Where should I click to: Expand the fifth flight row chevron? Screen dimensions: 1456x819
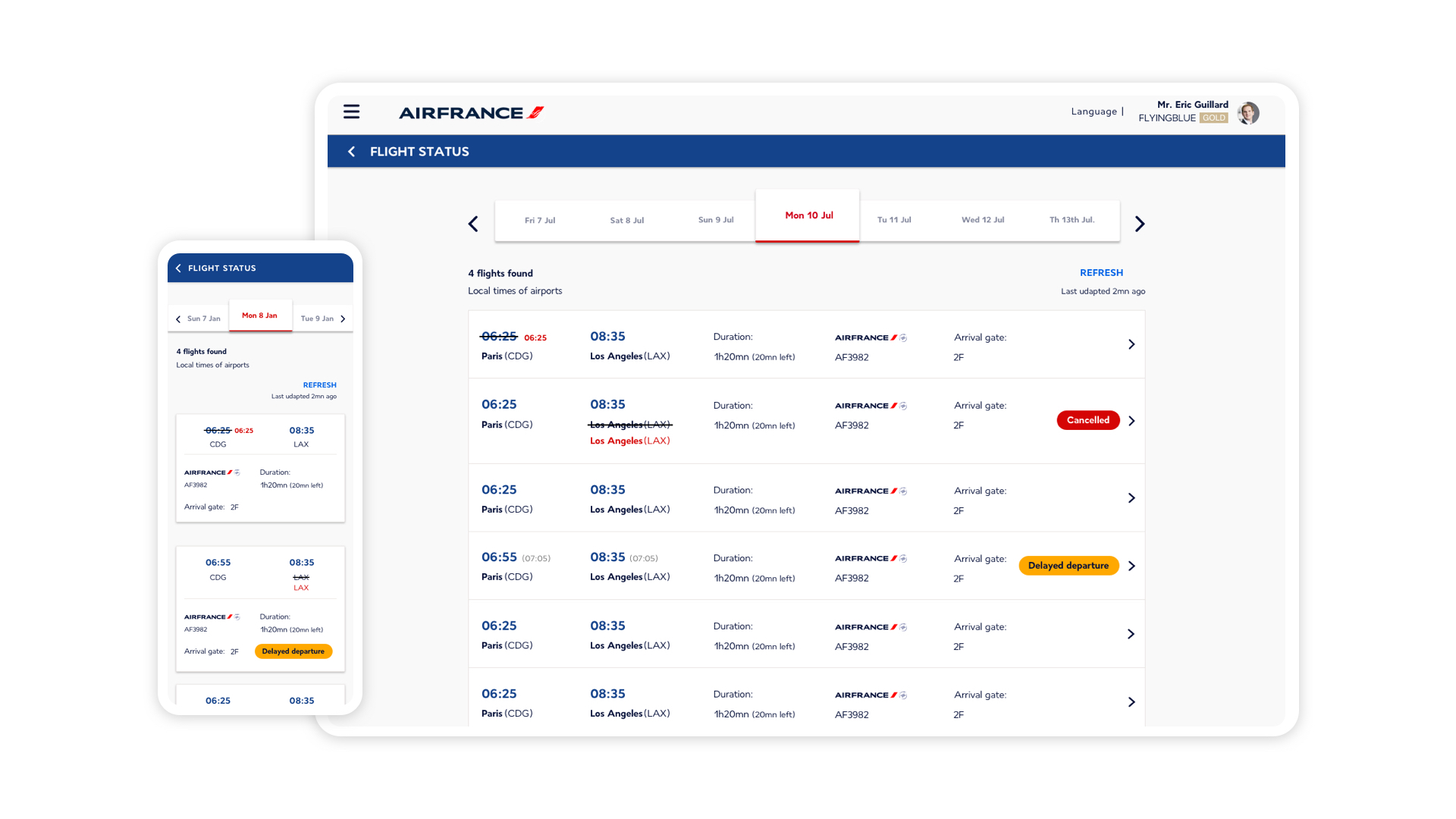coord(1131,634)
